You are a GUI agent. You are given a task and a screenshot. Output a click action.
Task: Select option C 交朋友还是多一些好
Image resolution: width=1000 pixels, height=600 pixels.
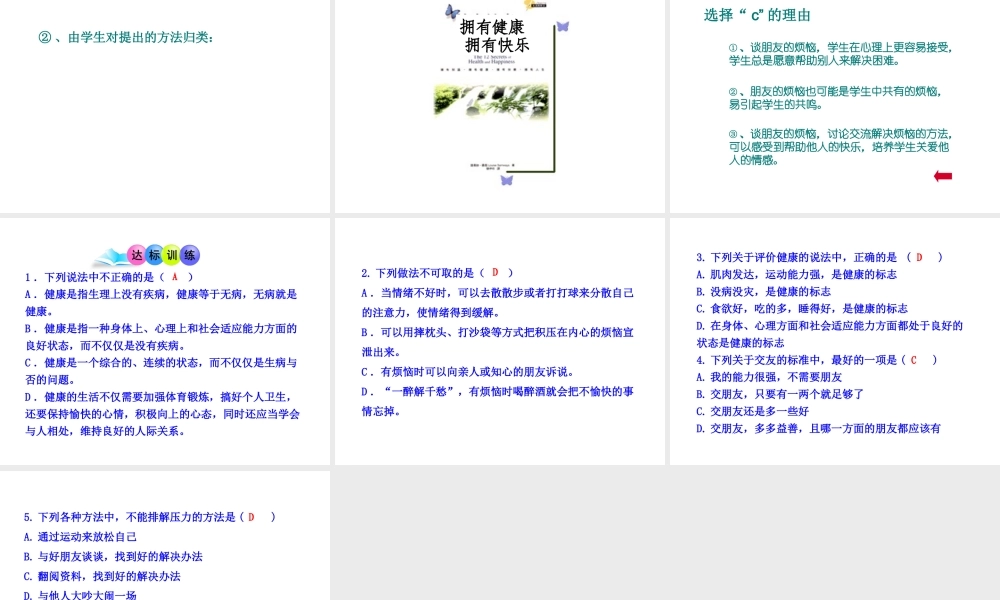[753, 411]
